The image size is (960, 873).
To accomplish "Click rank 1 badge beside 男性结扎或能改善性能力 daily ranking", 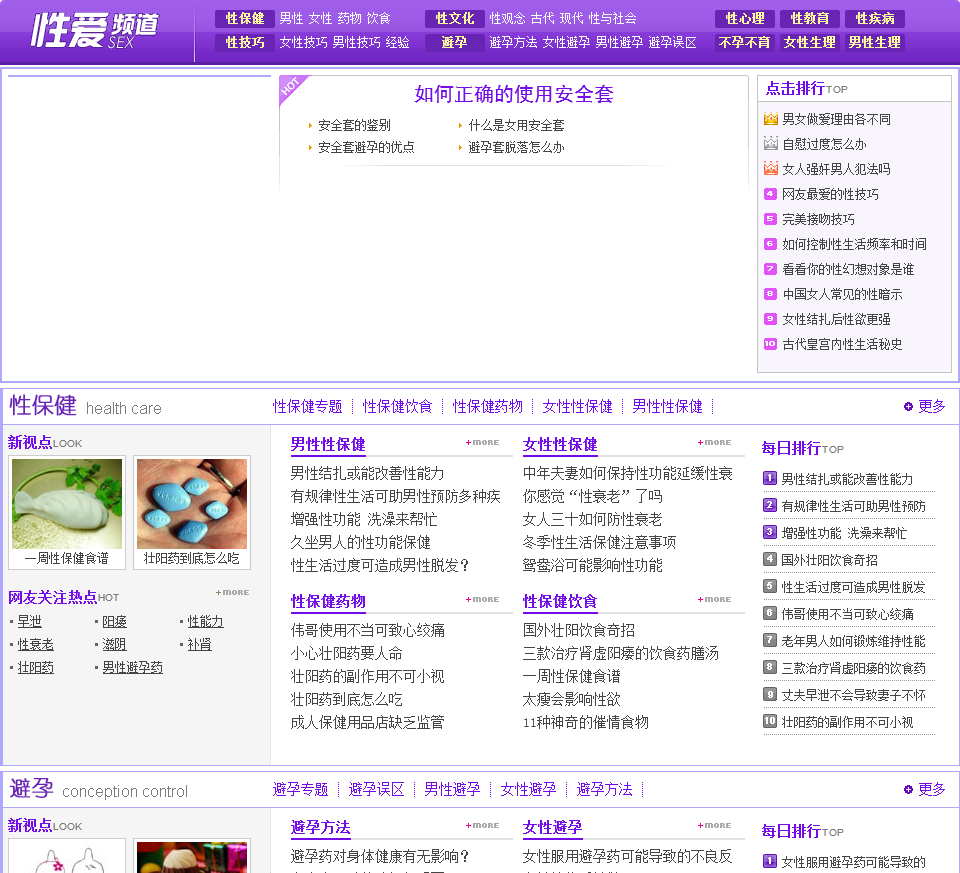I will [770, 478].
